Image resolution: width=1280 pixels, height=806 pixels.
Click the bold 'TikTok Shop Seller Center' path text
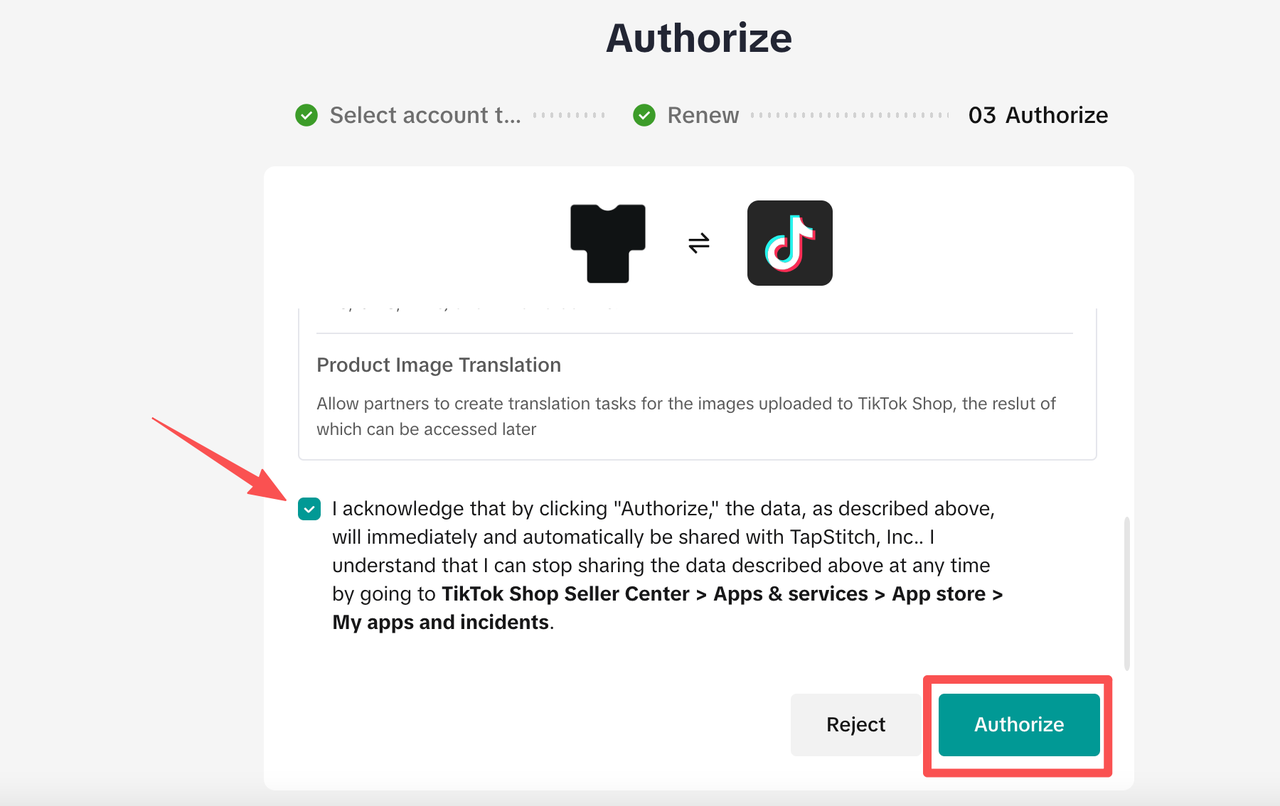[x=566, y=594]
